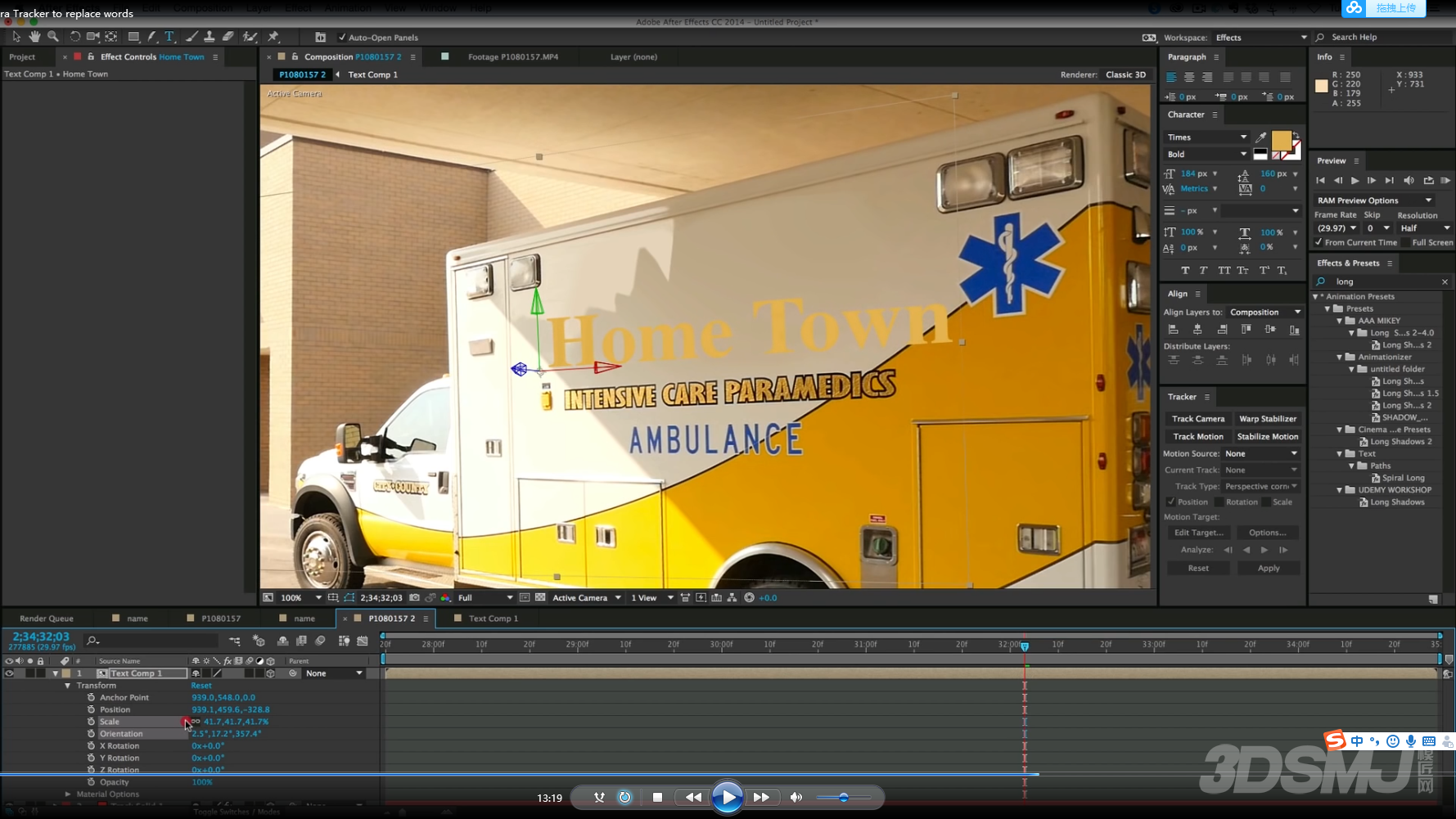Switch to Text Comp 1 timeline tab
This screenshot has height=819, width=1456.
coord(494,619)
